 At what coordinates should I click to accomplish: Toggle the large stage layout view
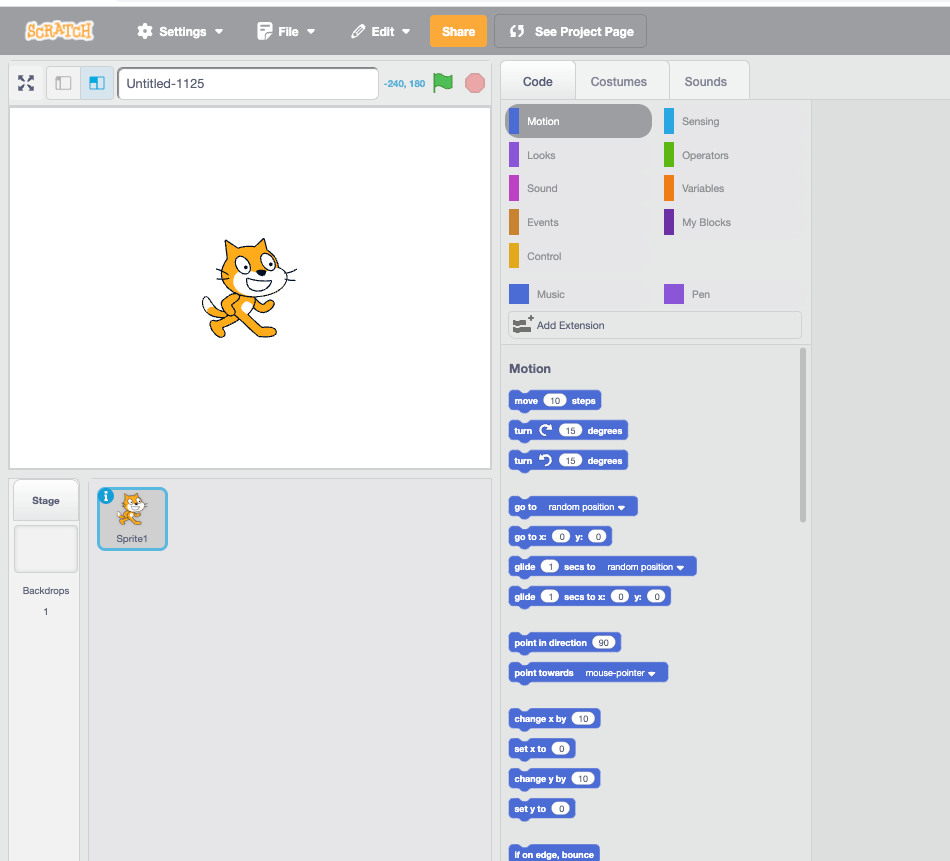click(x=96, y=83)
